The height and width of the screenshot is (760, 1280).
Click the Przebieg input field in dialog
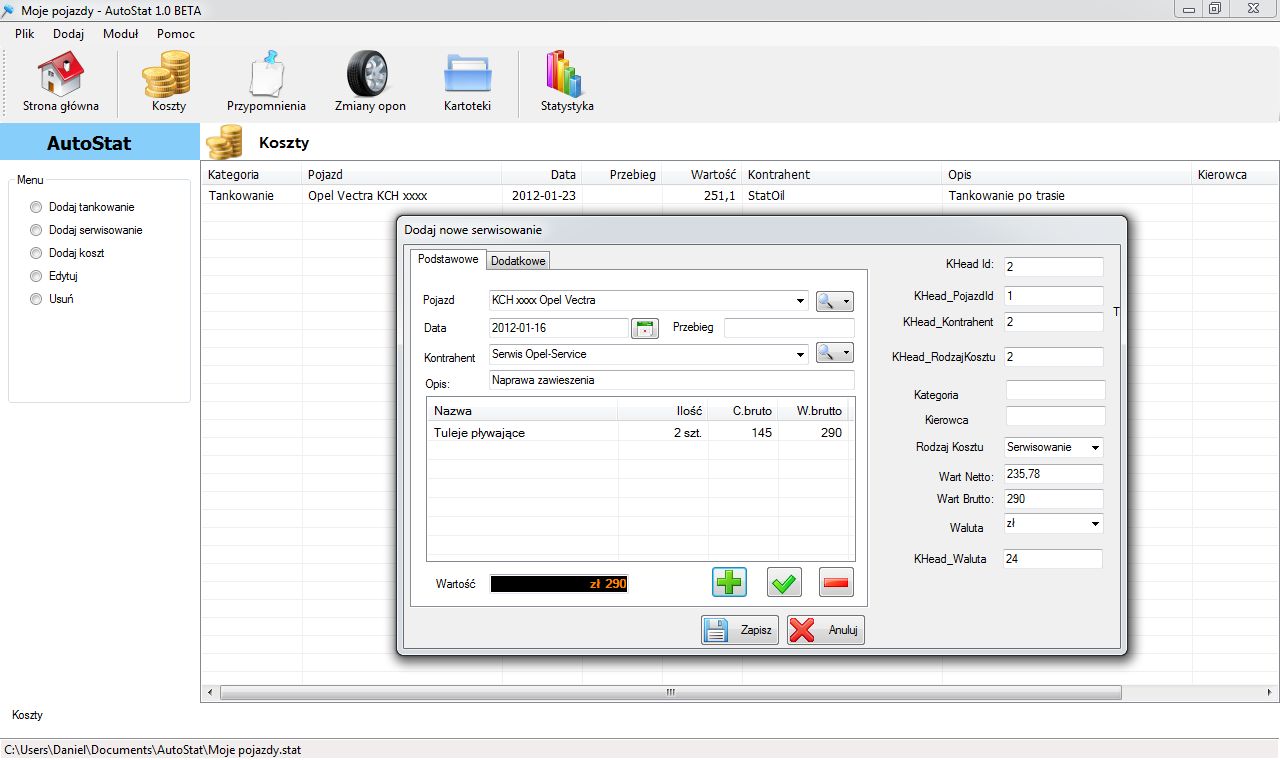pyautogui.click(x=790, y=328)
